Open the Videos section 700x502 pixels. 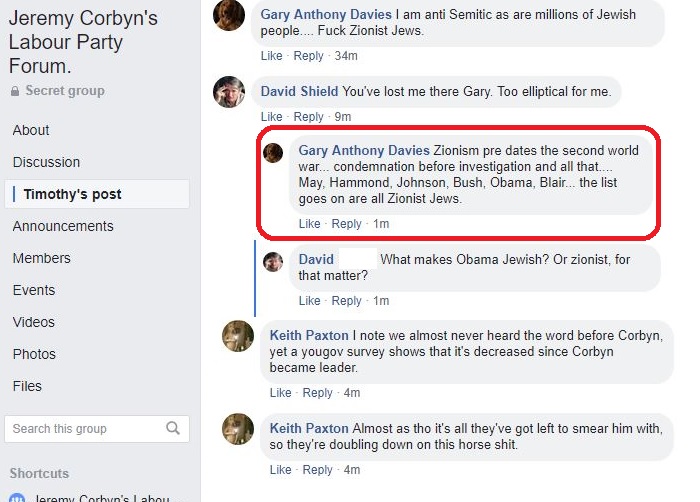[34, 322]
